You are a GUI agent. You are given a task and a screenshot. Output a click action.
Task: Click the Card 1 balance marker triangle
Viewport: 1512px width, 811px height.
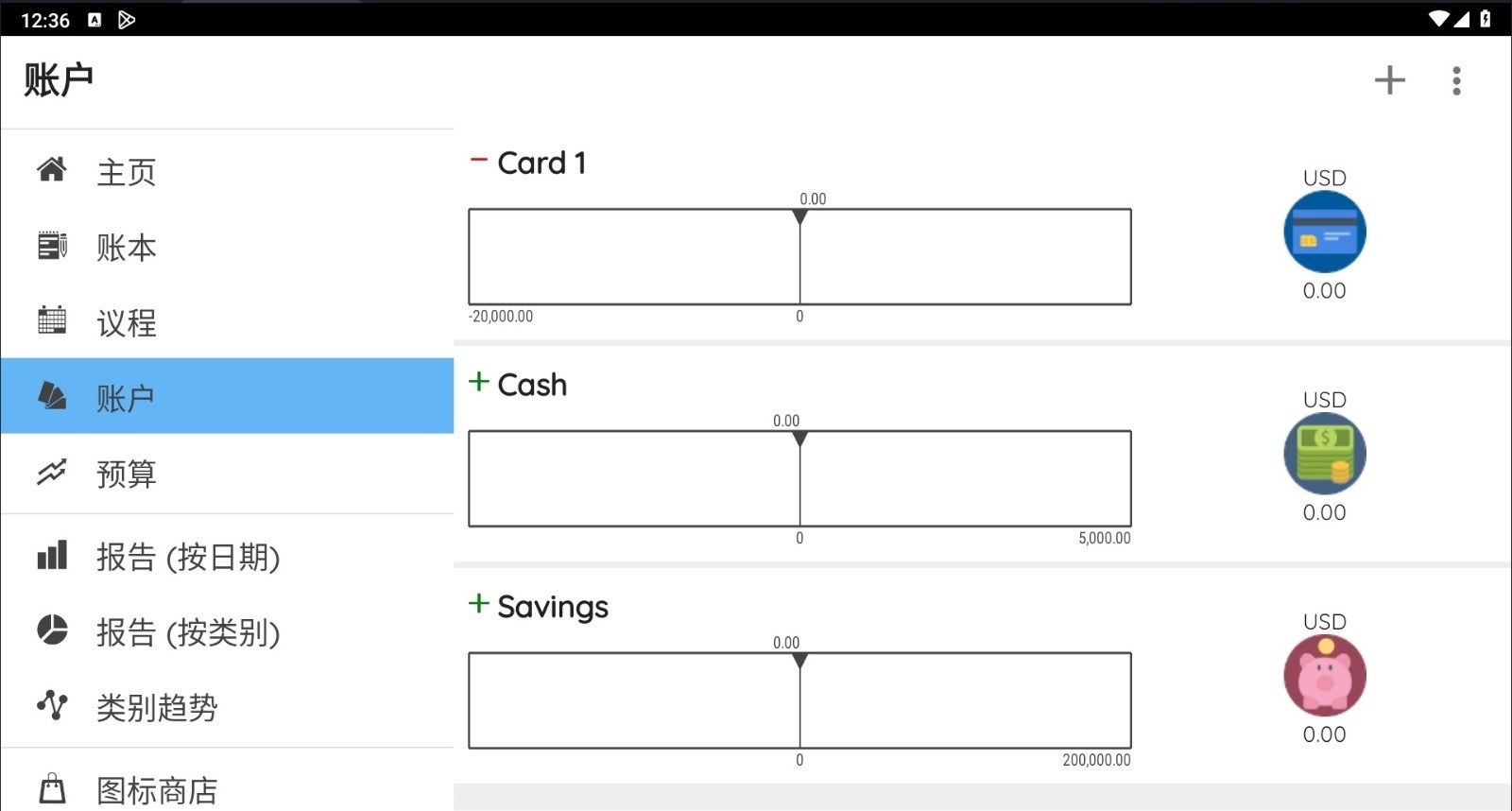[x=800, y=217]
